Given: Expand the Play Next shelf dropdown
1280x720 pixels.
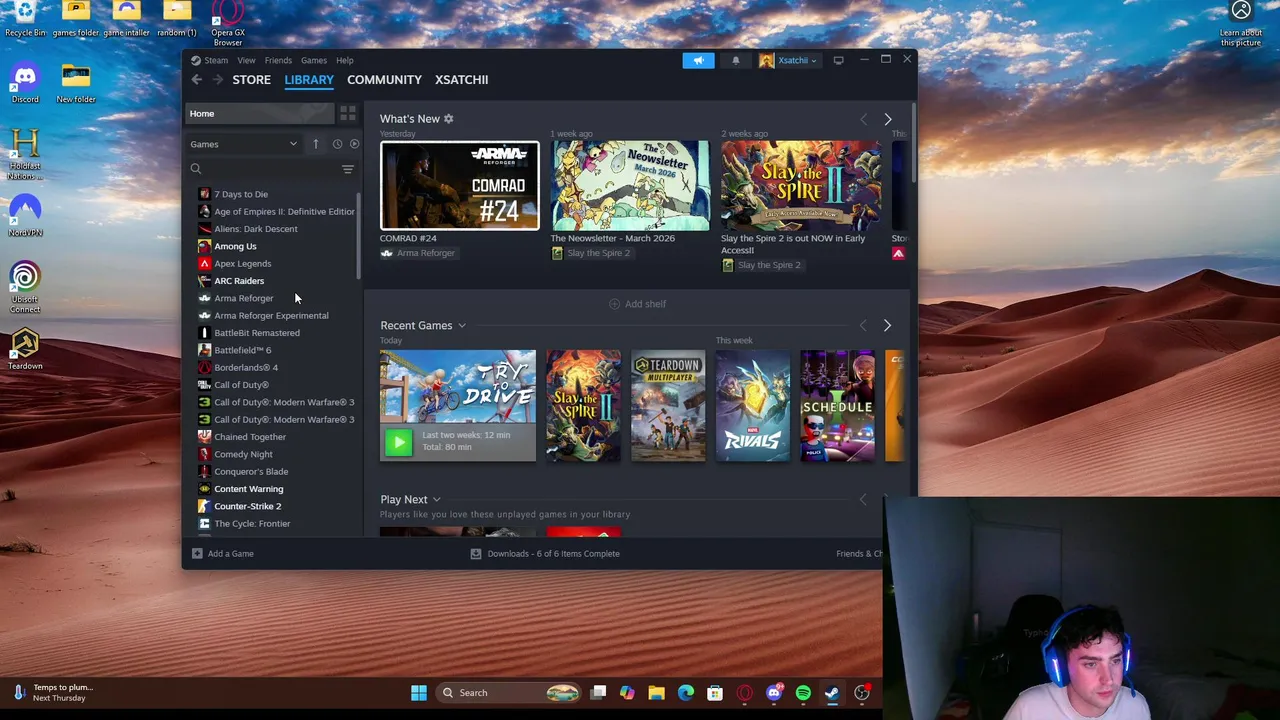Looking at the screenshot, I should [x=436, y=500].
